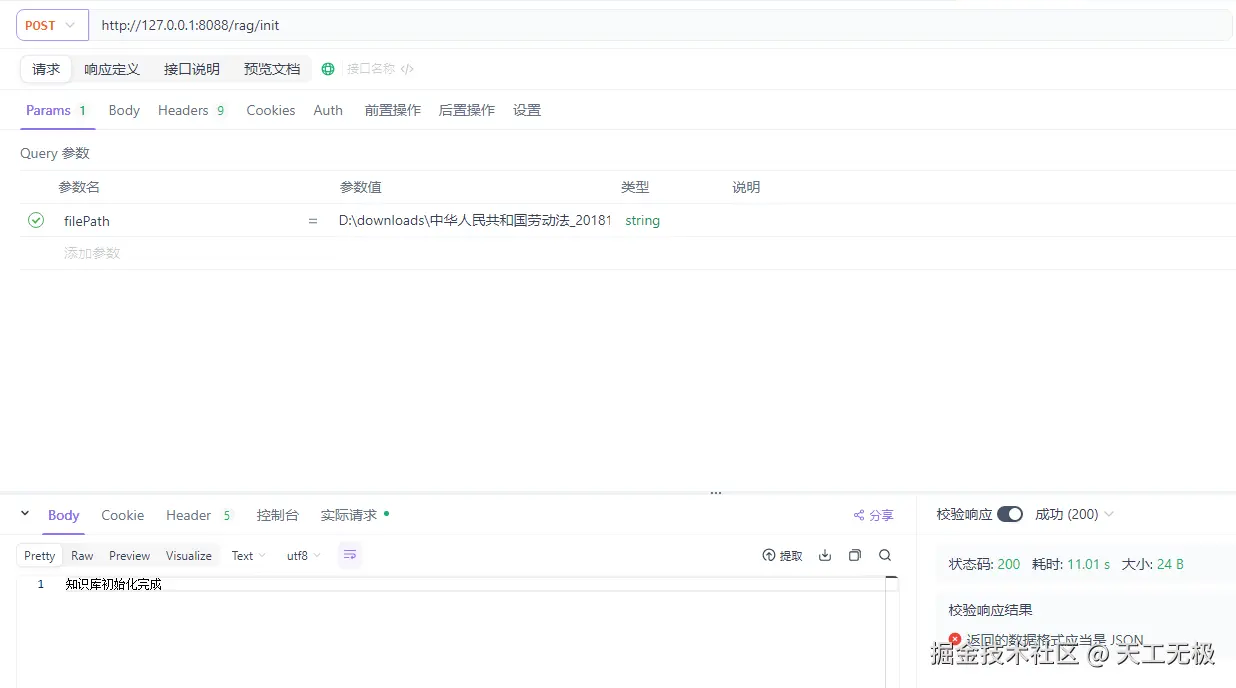Open the 后置操作 tab

tap(467, 110)
